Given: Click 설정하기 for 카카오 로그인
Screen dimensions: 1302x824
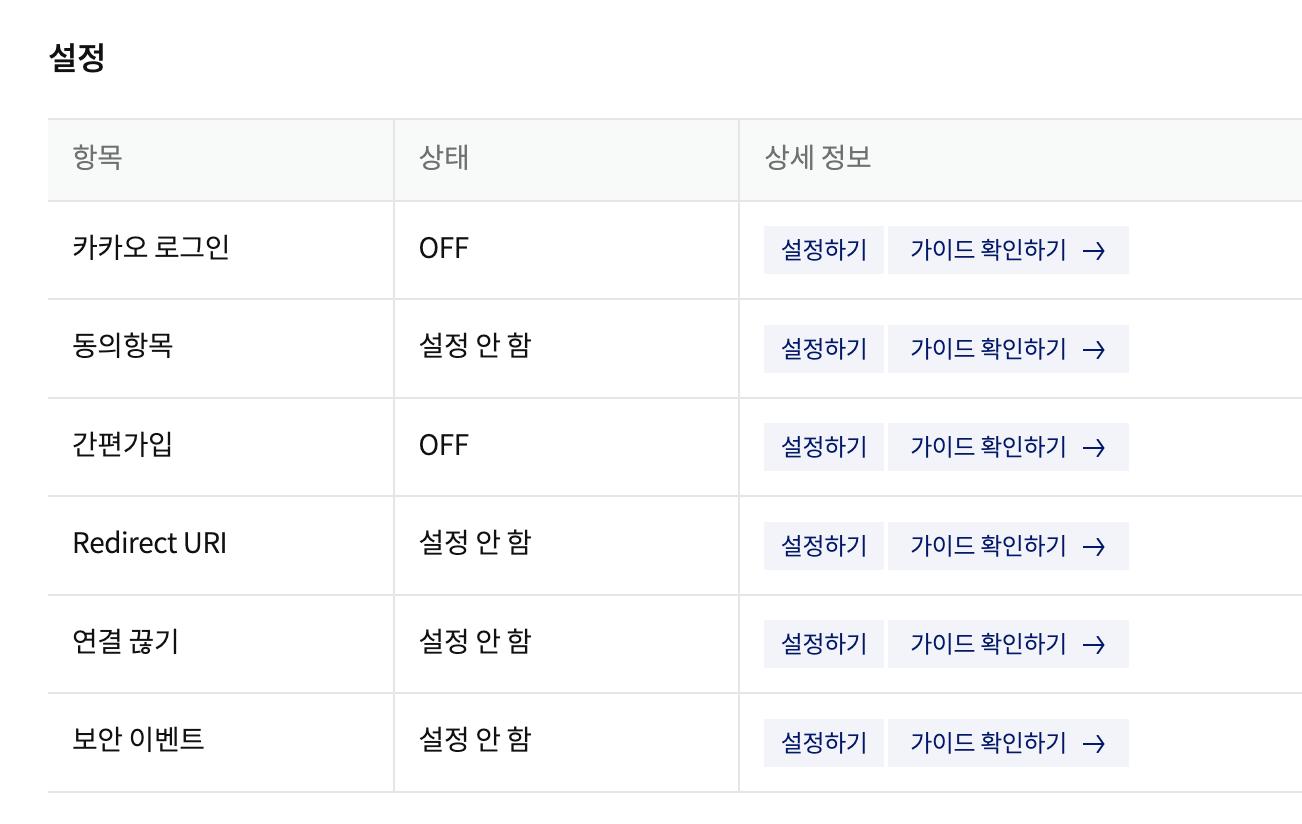Looking at the screenshot, I should (823, 250).
